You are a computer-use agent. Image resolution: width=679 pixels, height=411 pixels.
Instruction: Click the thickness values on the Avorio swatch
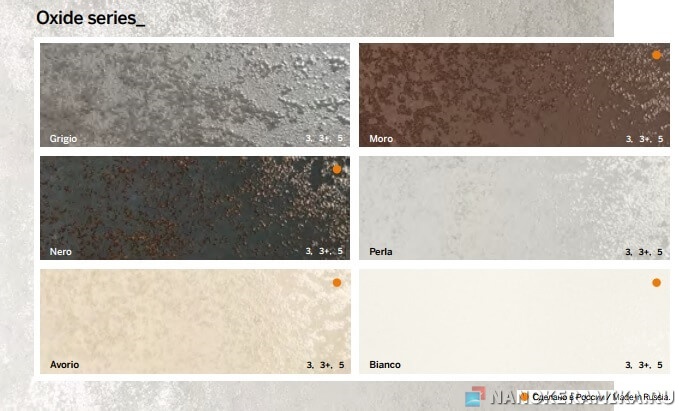(x=325, y=364)
